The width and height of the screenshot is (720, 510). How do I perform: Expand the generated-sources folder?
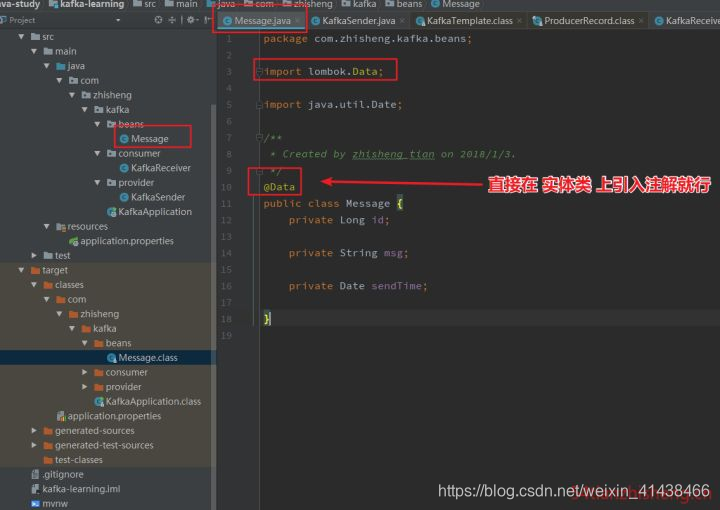click(34, 431)
